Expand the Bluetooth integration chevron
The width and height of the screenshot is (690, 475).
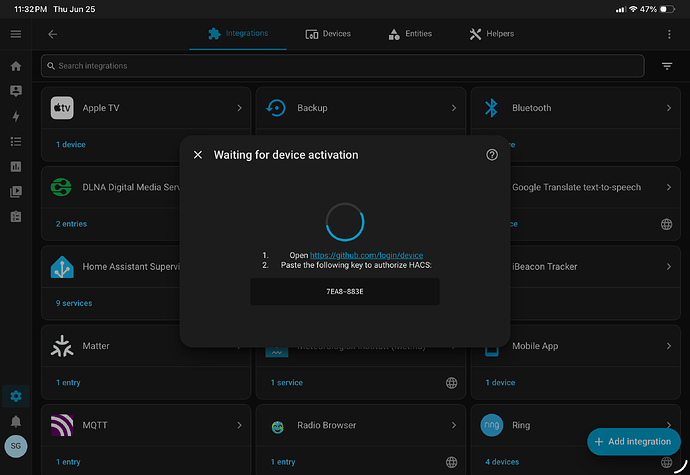tap(669, 108)
